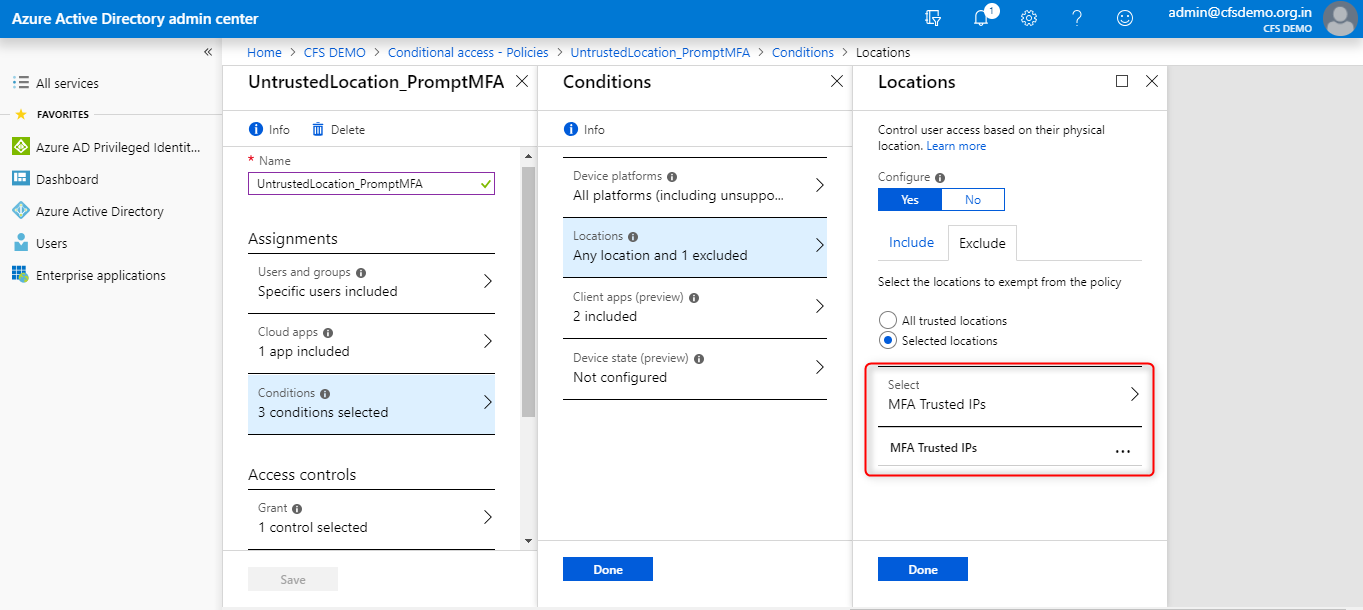Open the Client apps (preview) condition
This screenshot has height=610, width=1363.
695,307
